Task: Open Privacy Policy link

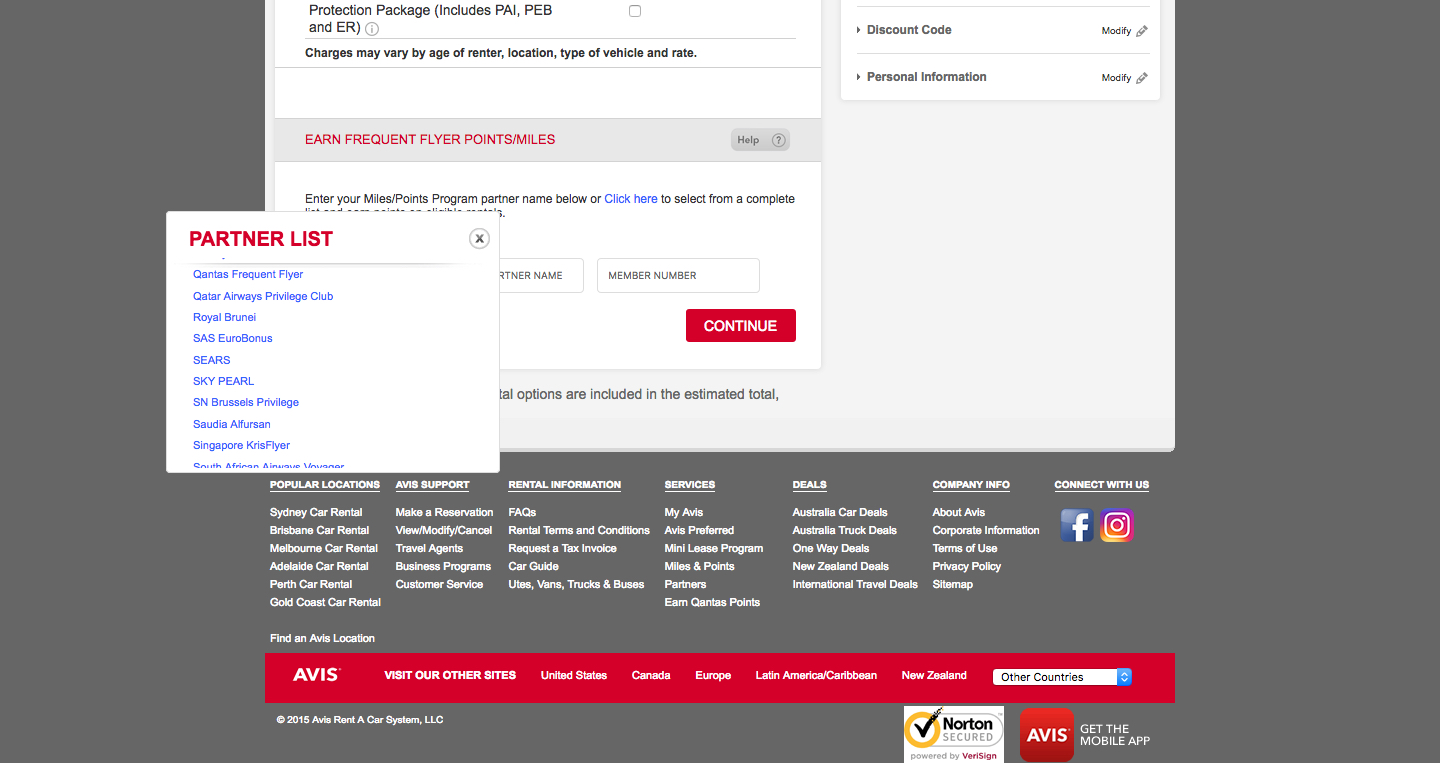Action: tap(967, 566)
